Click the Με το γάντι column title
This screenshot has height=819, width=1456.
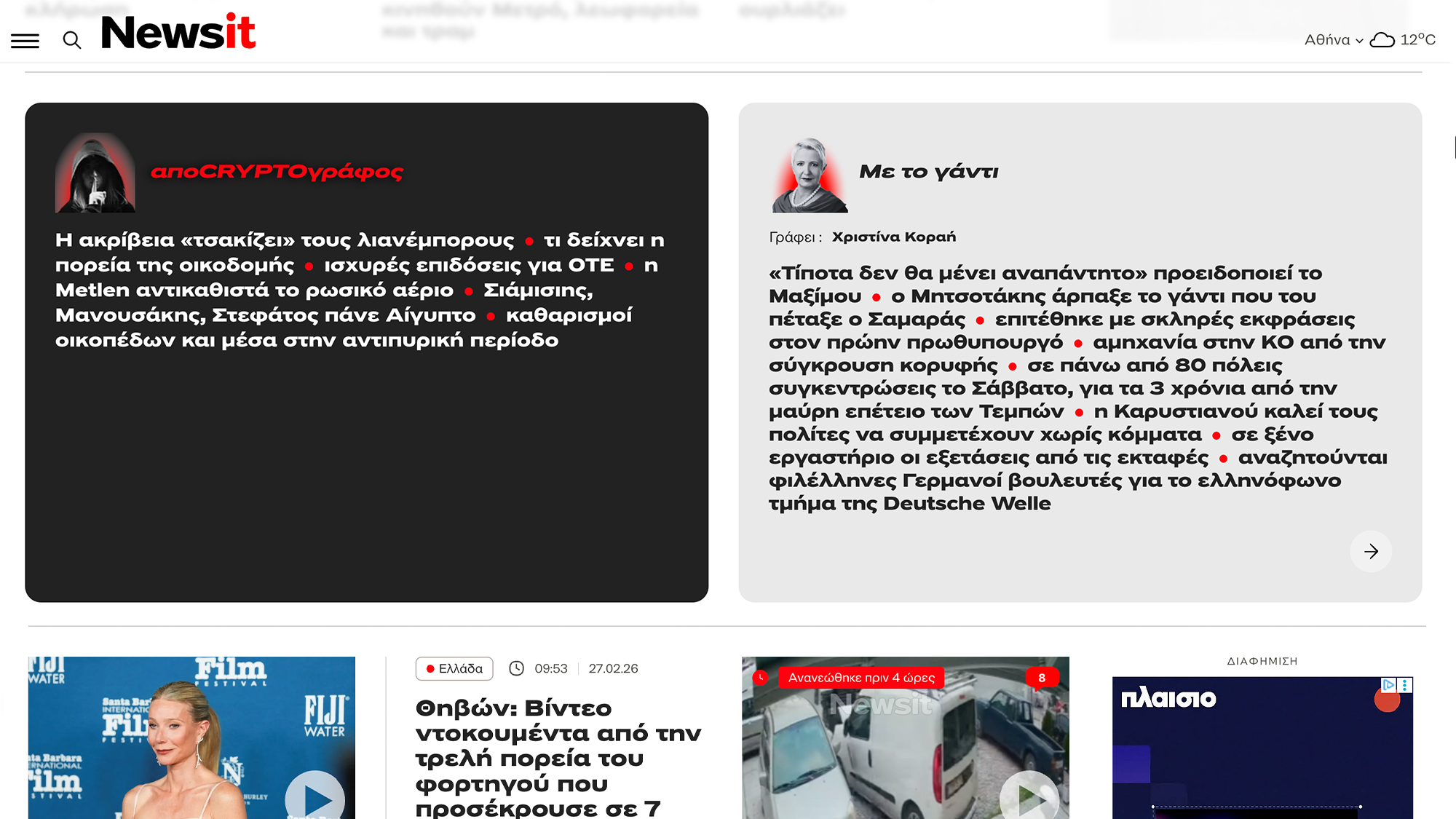point(928,172)
